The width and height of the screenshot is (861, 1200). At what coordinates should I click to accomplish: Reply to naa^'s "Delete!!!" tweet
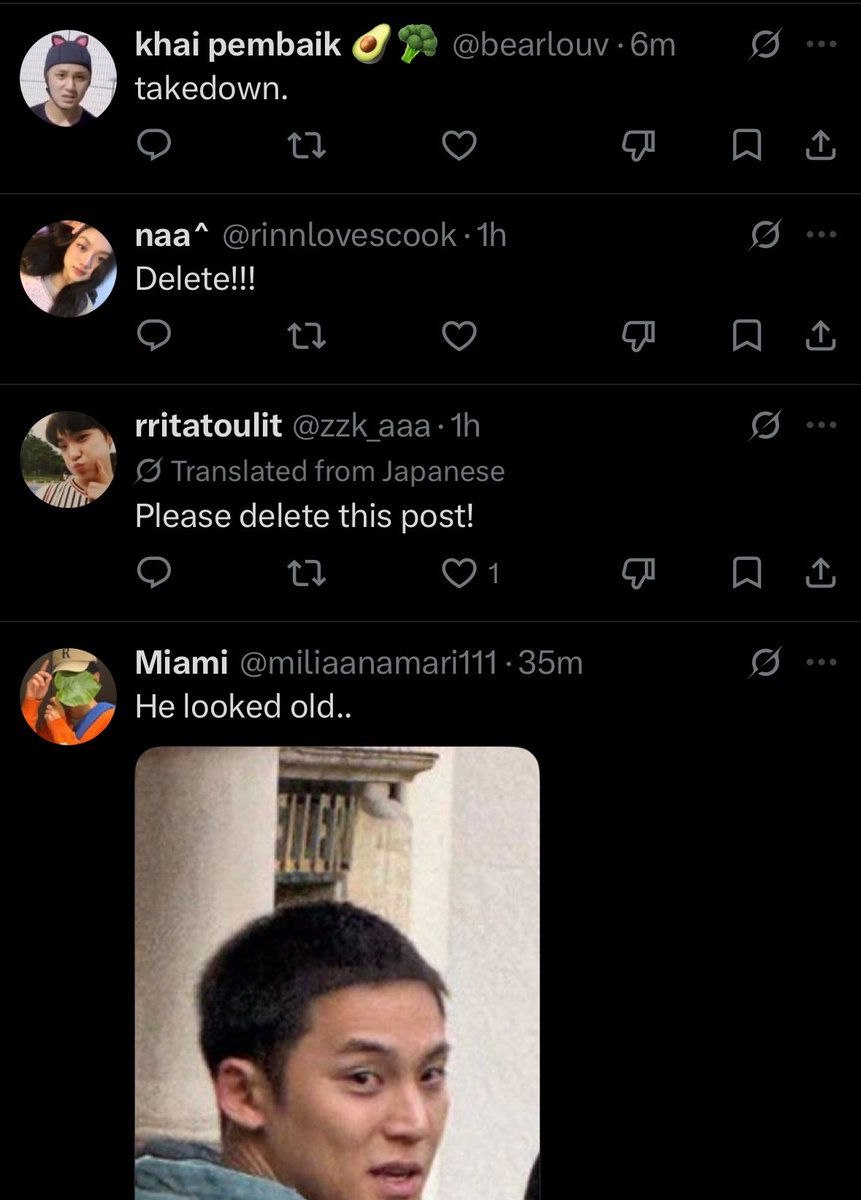click(x=153, y=337)
